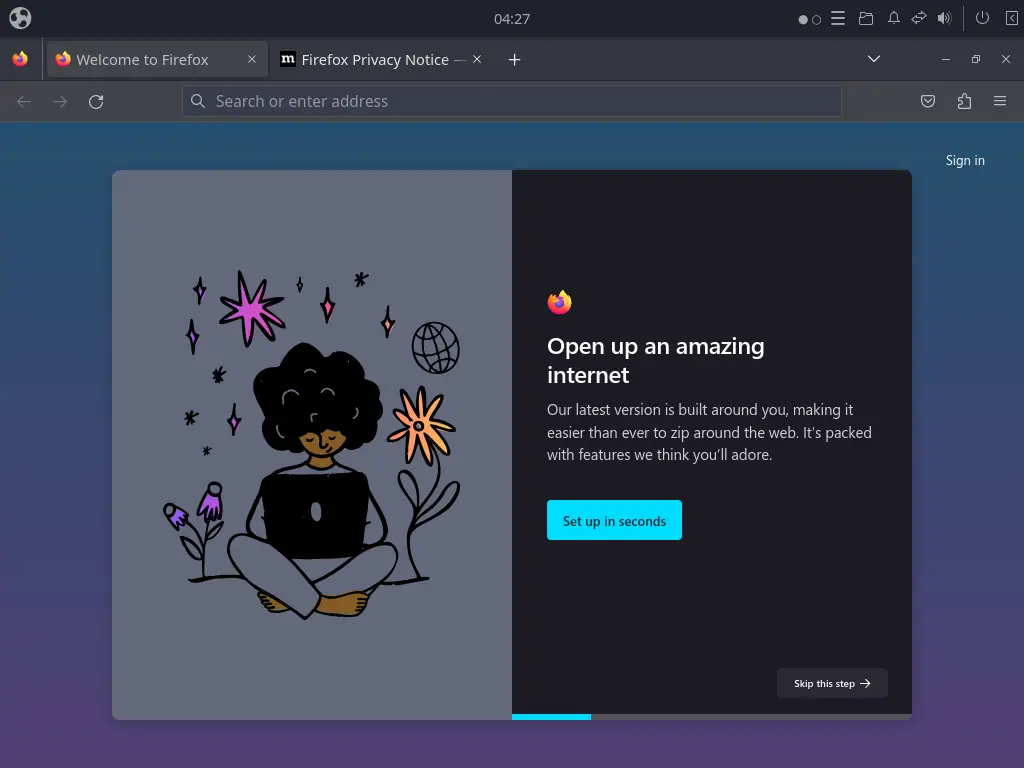The height and width of the screenshot is (768, 1024).
Task: Go forward one page
Action: click(x=60, y=101)
